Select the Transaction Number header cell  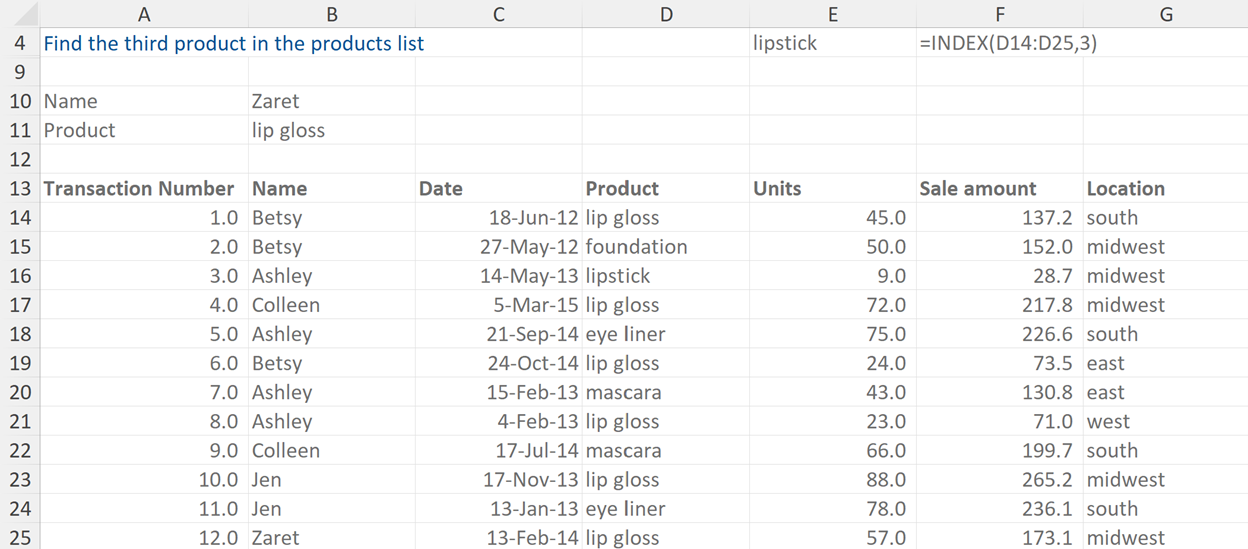coord(140,189)
